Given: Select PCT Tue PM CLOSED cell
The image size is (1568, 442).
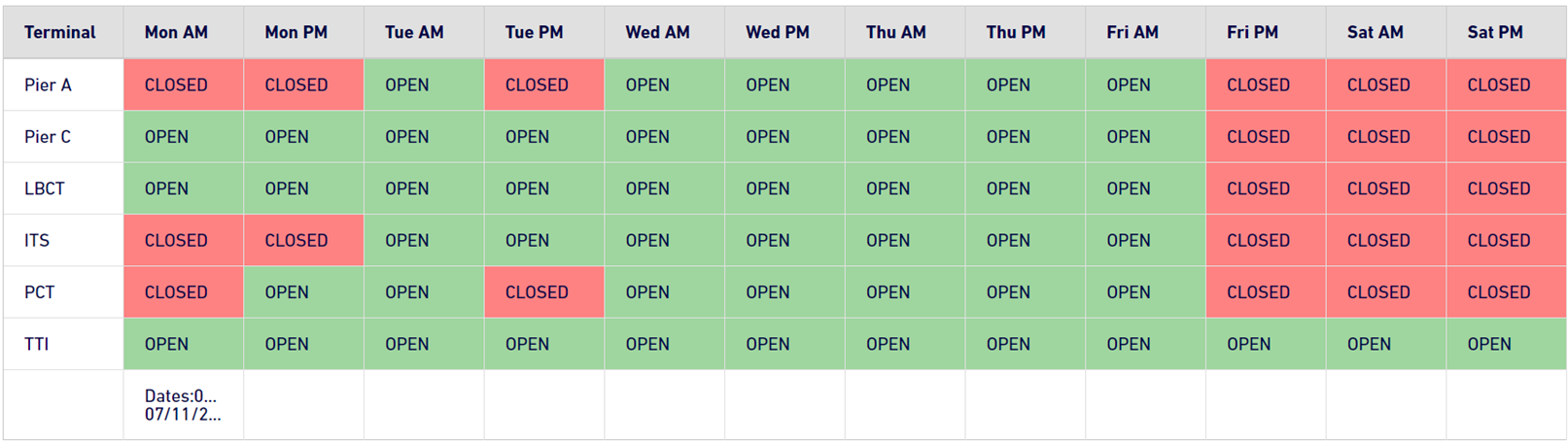Looking at the screenshot, I should (x=544, y=292).
